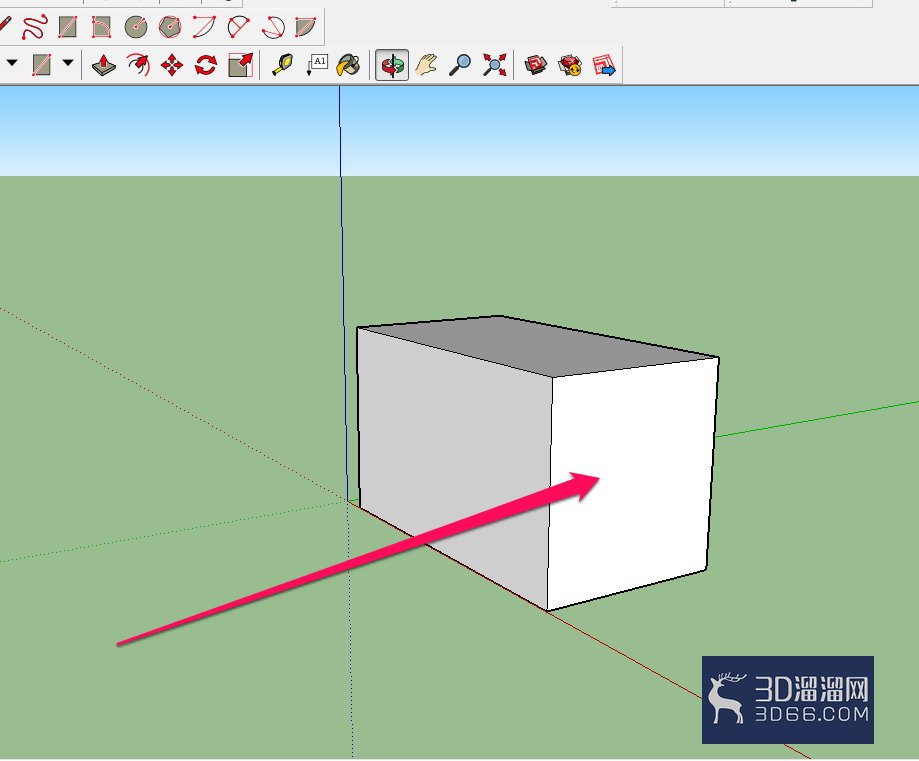
Task: Select the Freehand drawing tool
Action: [x=33, y=27]
